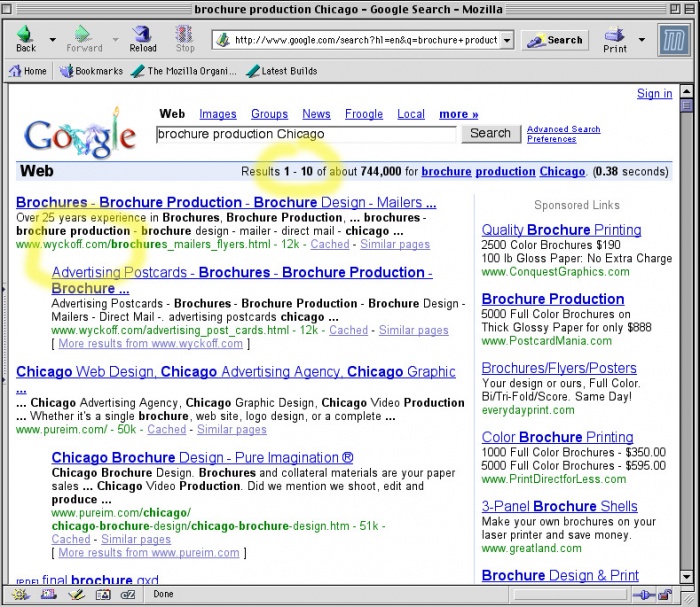The image size is (700, 607).
Task: Click the 'production' link in results bar
Action: pyautogui.click(x=505, y=171)
